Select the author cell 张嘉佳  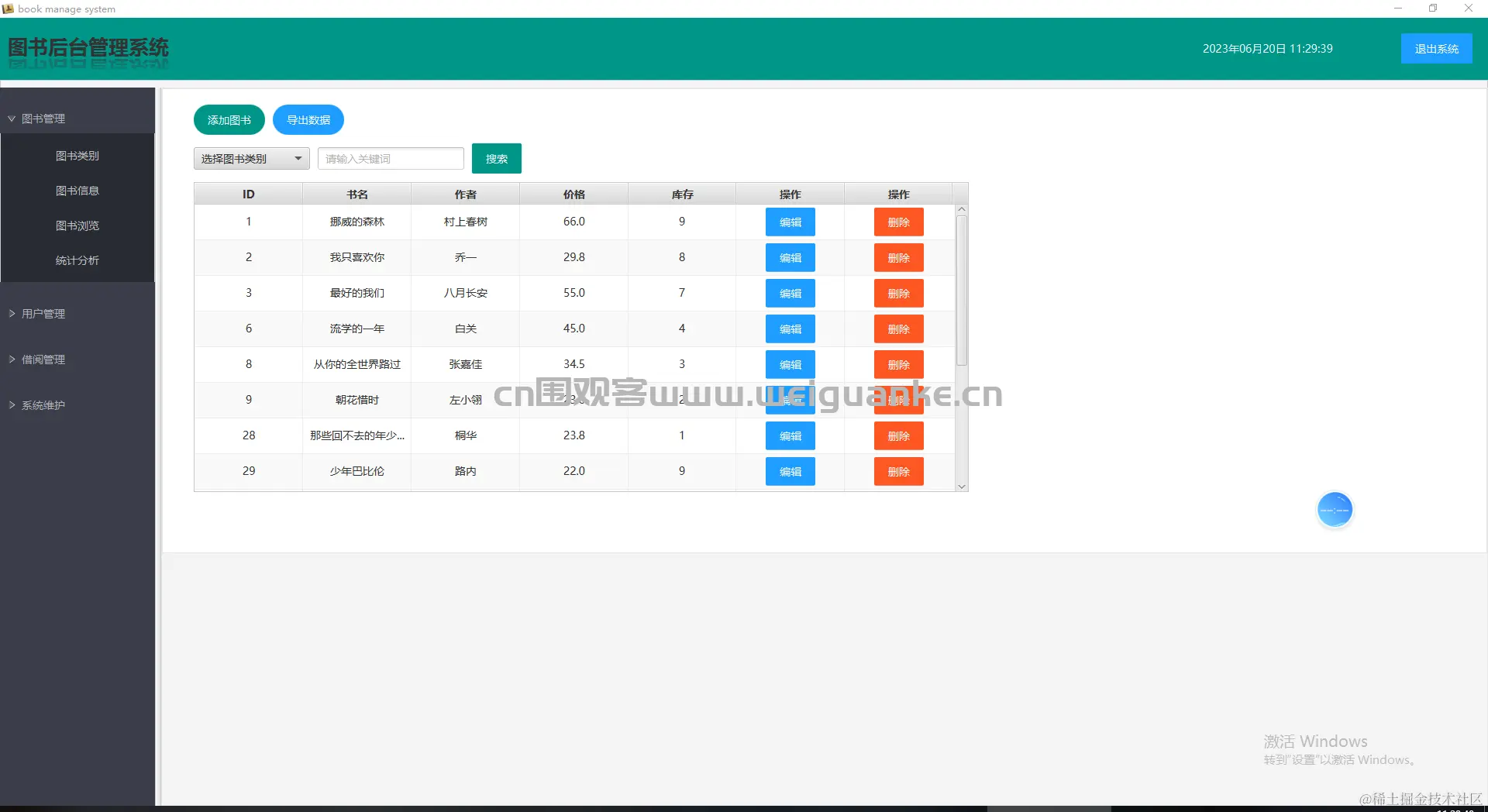466,364
